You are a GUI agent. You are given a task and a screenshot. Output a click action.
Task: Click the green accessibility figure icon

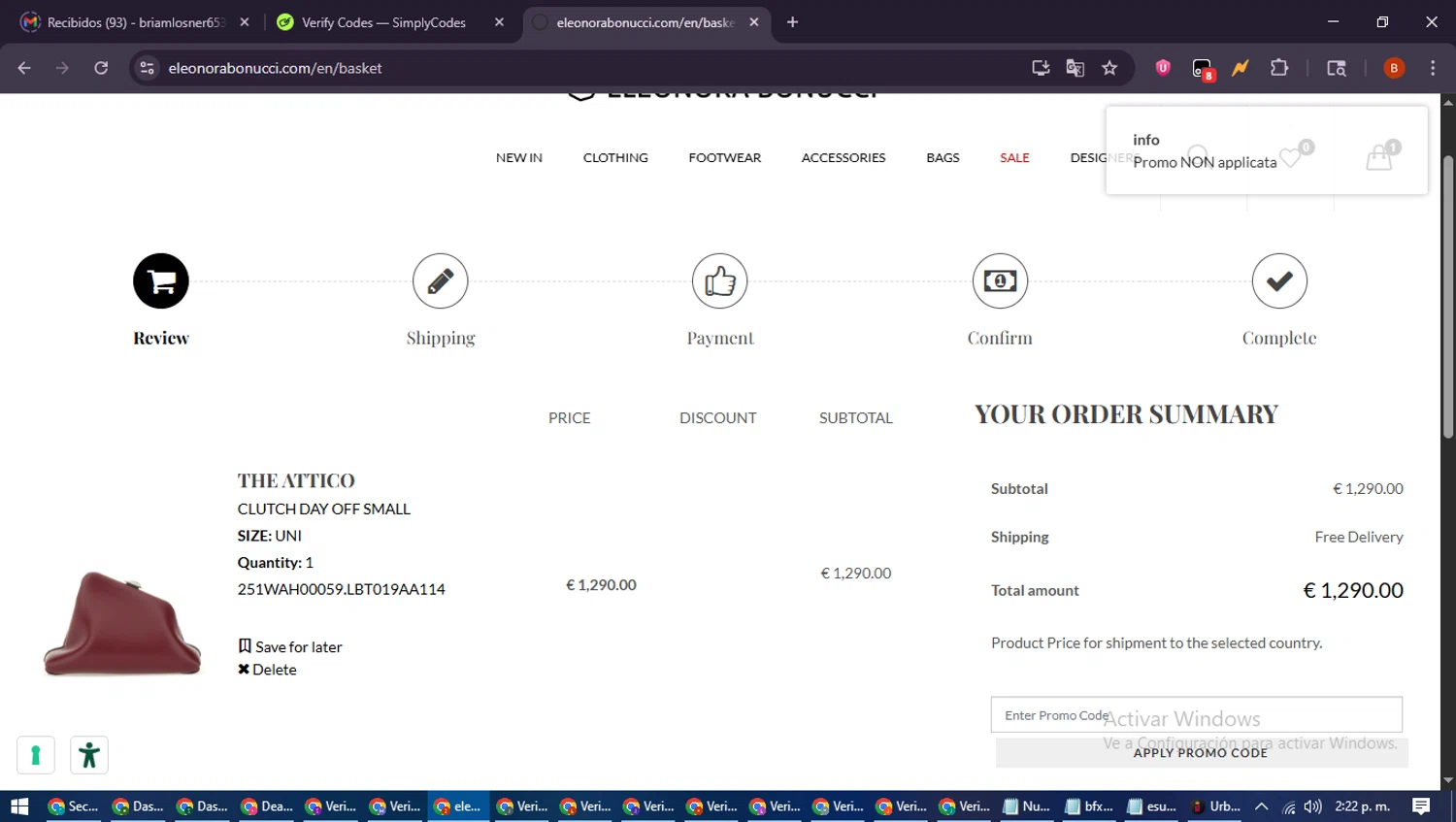tap(89, 755)
